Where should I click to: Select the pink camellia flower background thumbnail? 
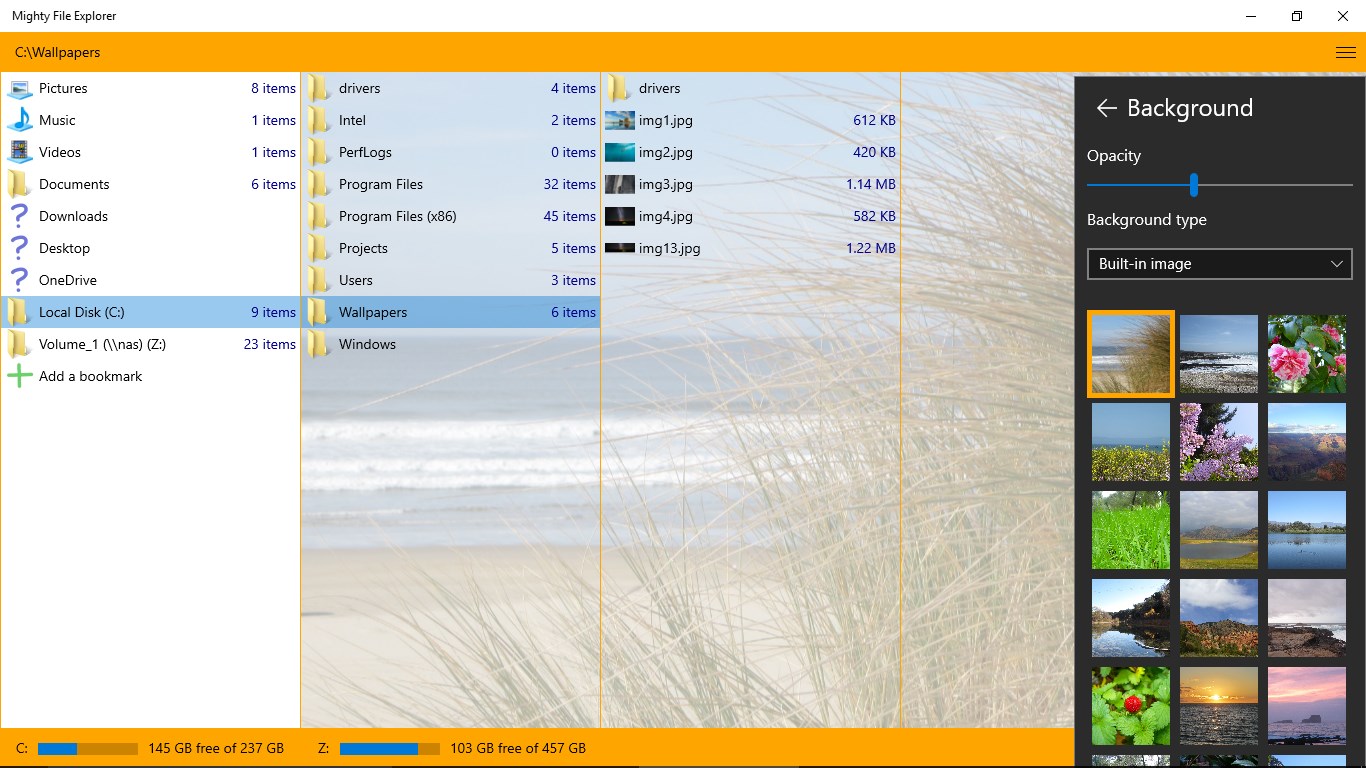click(1307, 354)
